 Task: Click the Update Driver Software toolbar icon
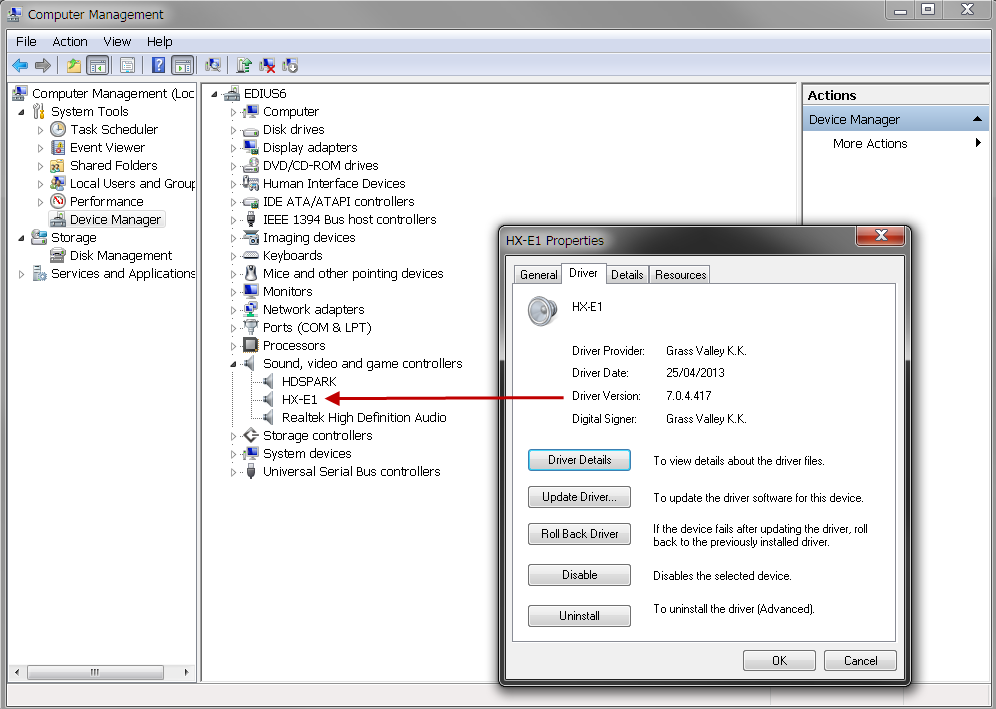click(243, 66)
